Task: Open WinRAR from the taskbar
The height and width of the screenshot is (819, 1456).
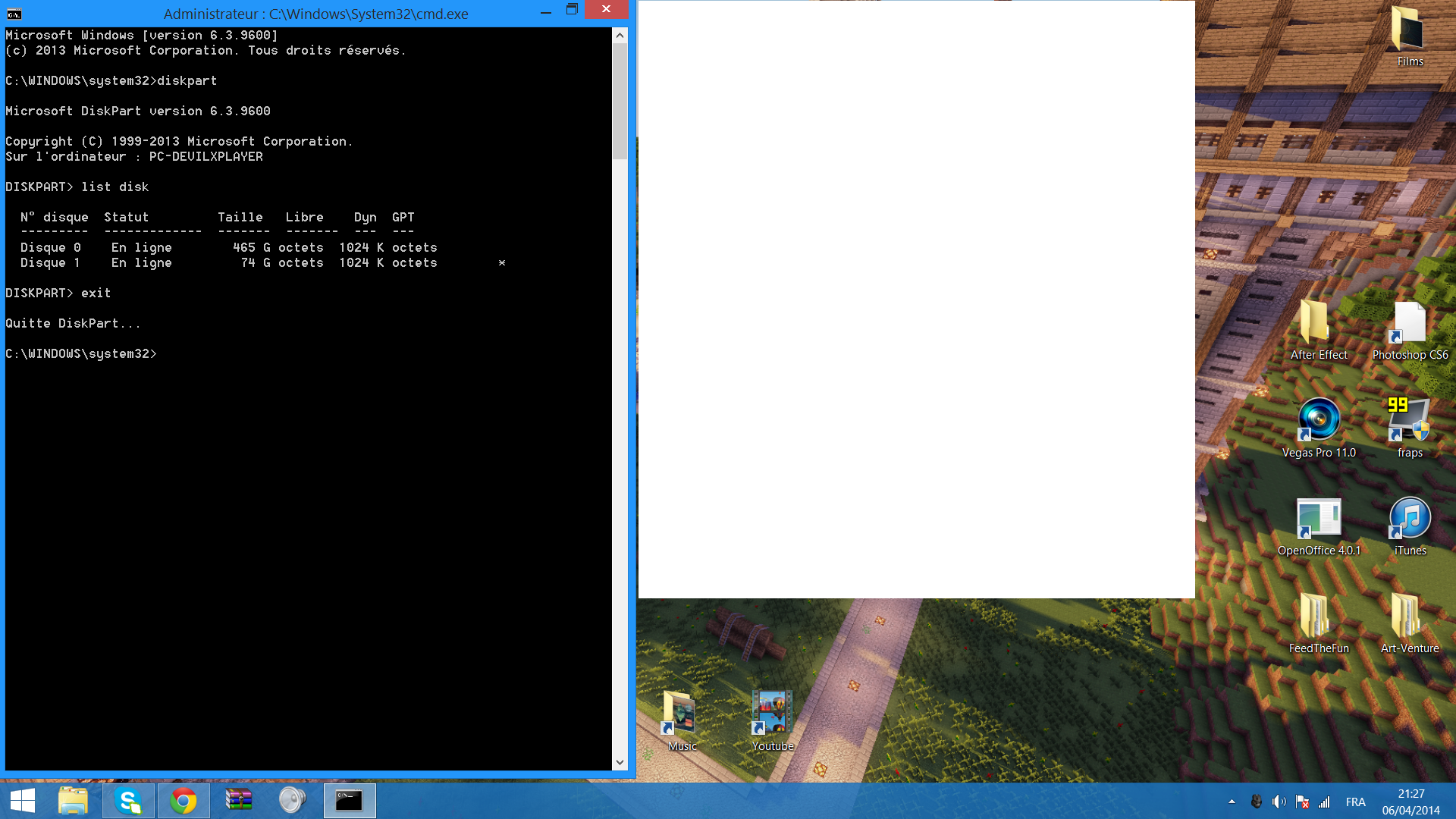Action: coord(238,801)
